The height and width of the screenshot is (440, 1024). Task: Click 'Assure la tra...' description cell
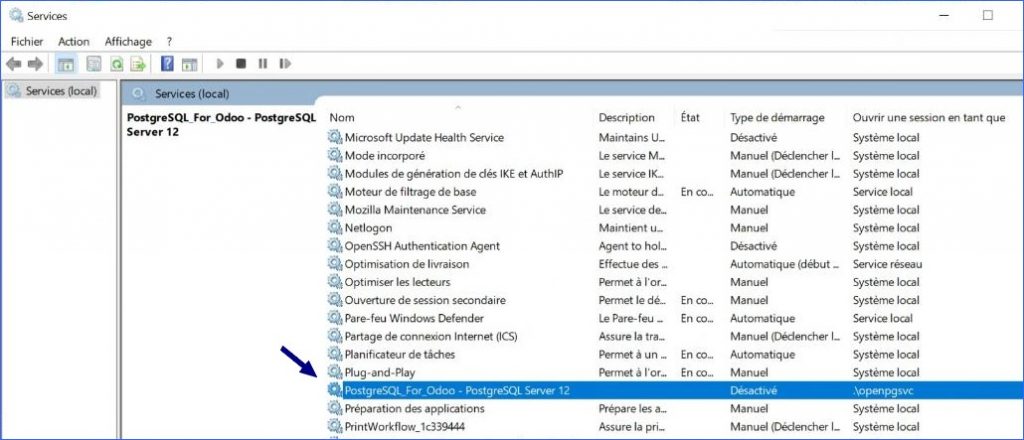[633, 336]
